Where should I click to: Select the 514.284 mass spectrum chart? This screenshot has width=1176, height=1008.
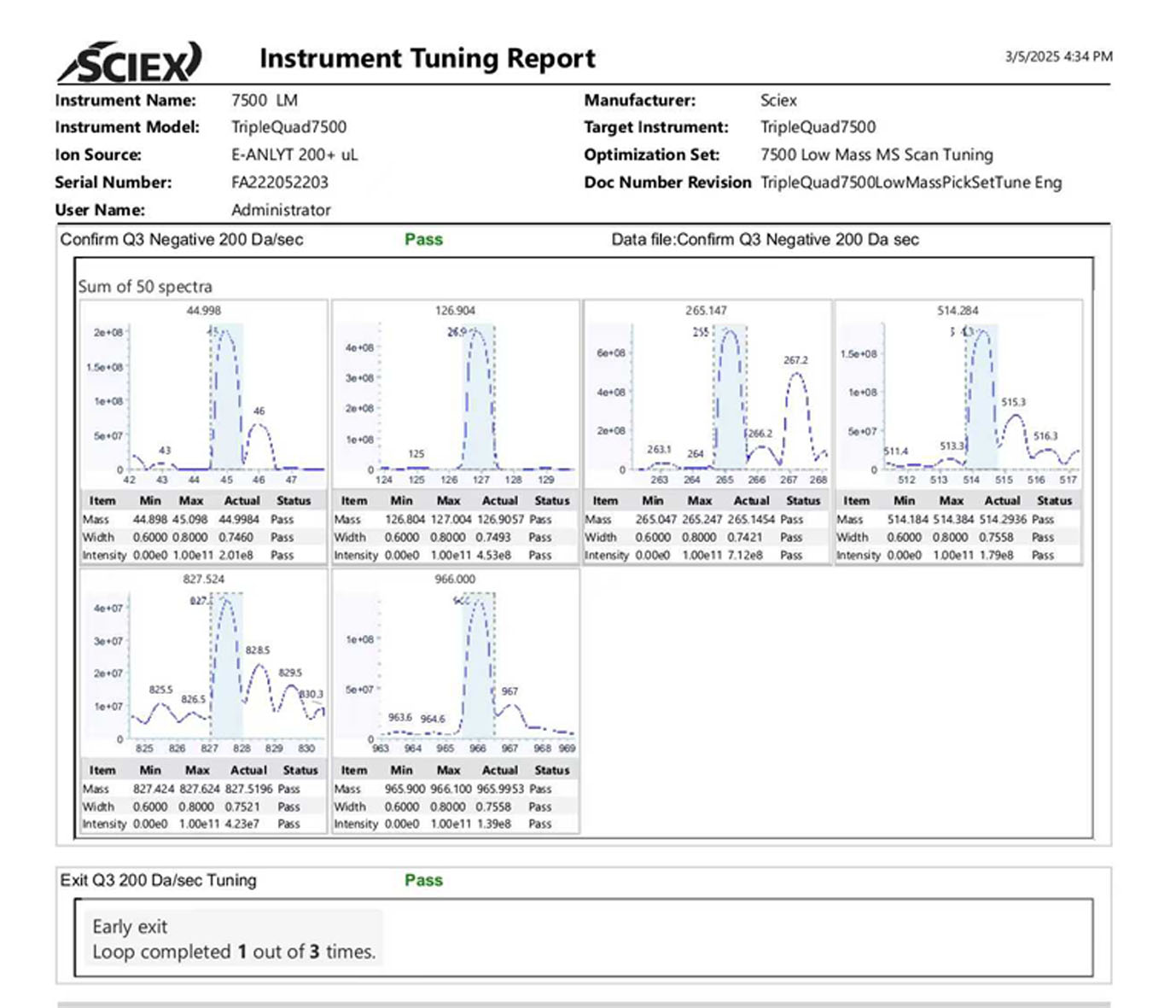tap(958, 395)
